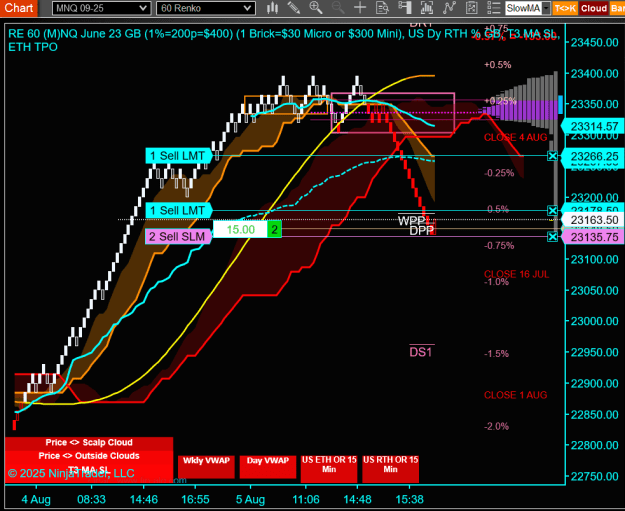Open the chart trader panel icon

[x=405, y=8]
